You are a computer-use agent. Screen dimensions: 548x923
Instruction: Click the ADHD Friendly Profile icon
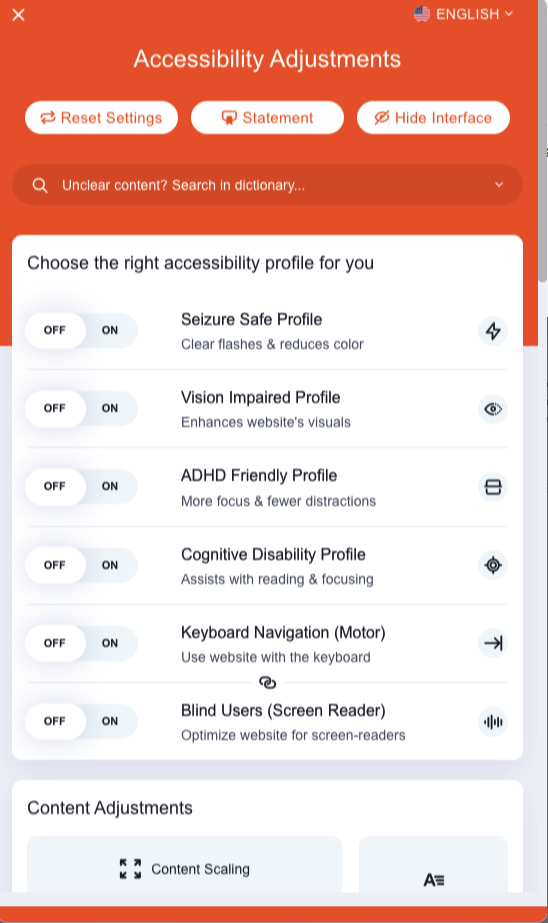tap(493, 487)
